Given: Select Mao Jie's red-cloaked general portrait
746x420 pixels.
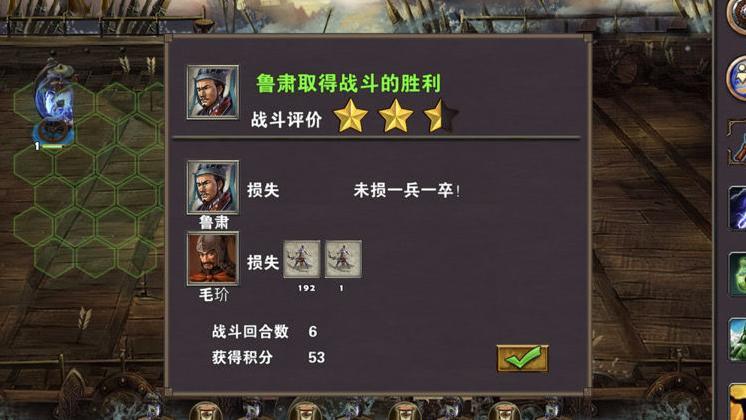Looking at the screenshot, I should (213, 258).
